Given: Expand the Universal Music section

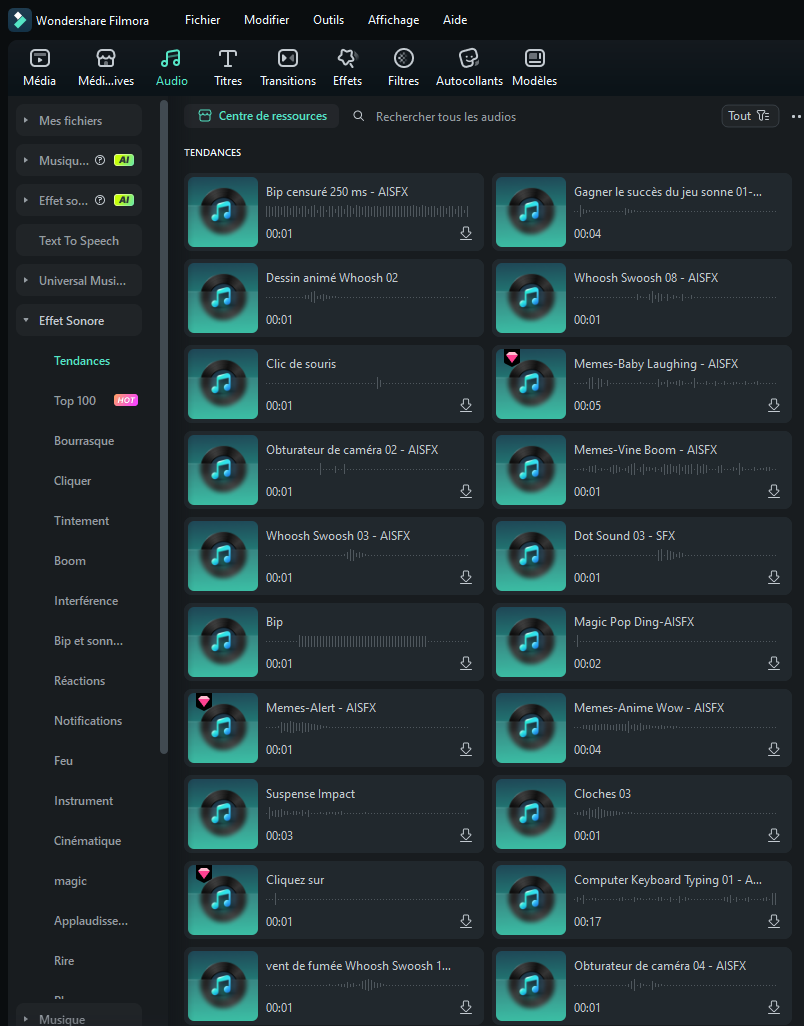Looking at the screenshot, I should (x=26, y=281).
